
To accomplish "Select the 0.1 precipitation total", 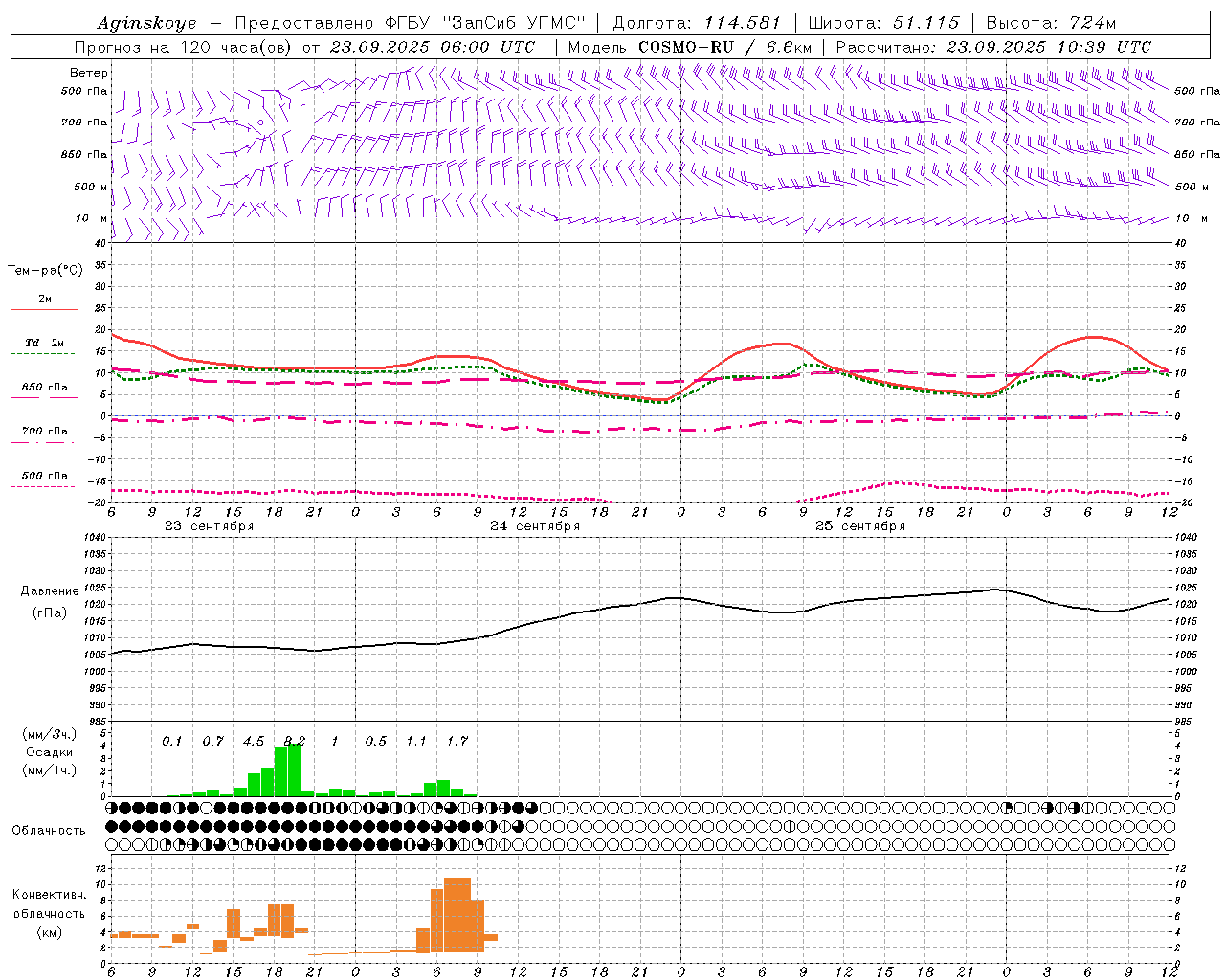I will coord(171,742).
